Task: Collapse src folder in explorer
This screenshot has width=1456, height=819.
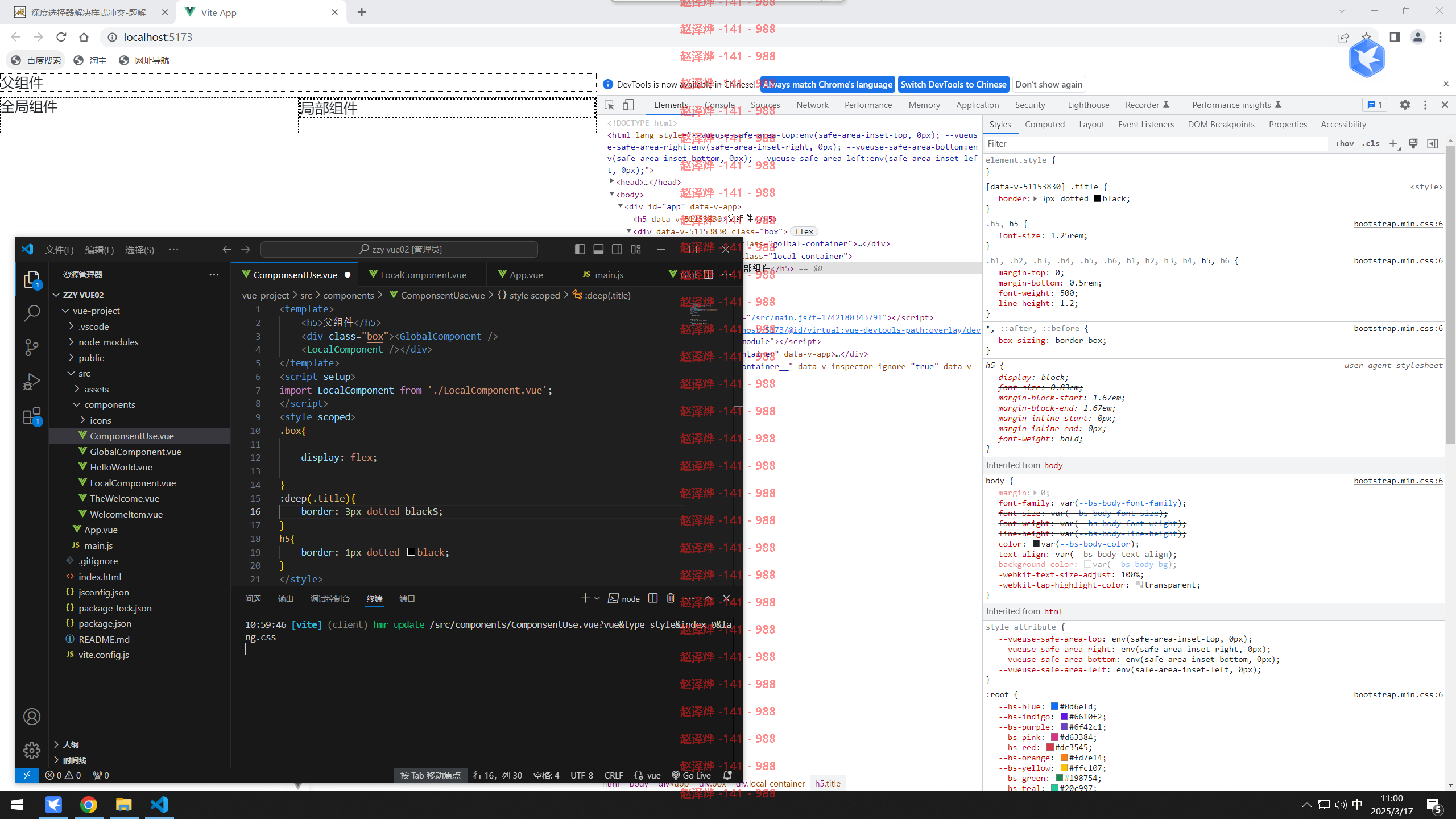Action: click(x=84, y=373)
